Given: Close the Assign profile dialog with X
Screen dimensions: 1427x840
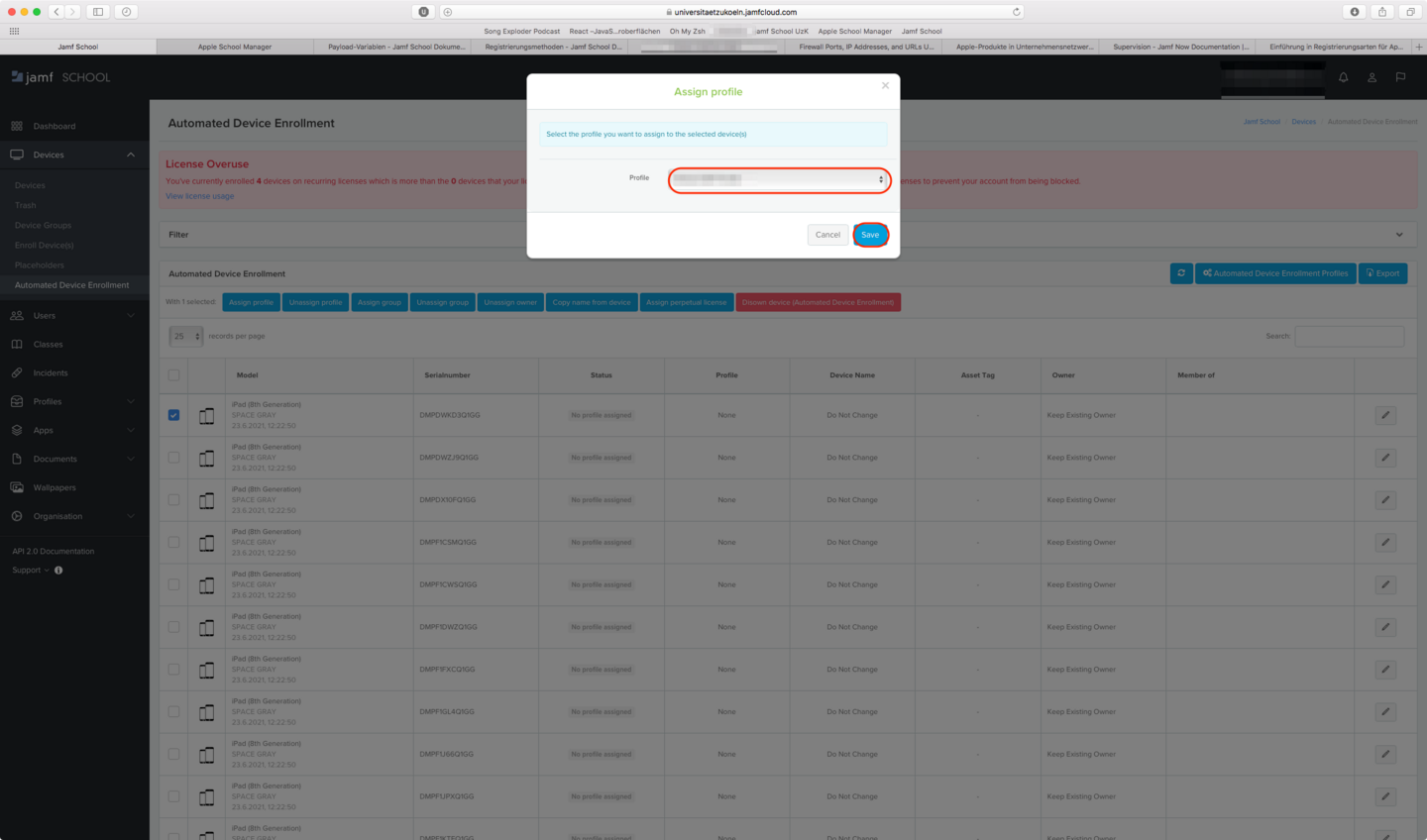Looking at the screenshot, I should tap(885, 85).
